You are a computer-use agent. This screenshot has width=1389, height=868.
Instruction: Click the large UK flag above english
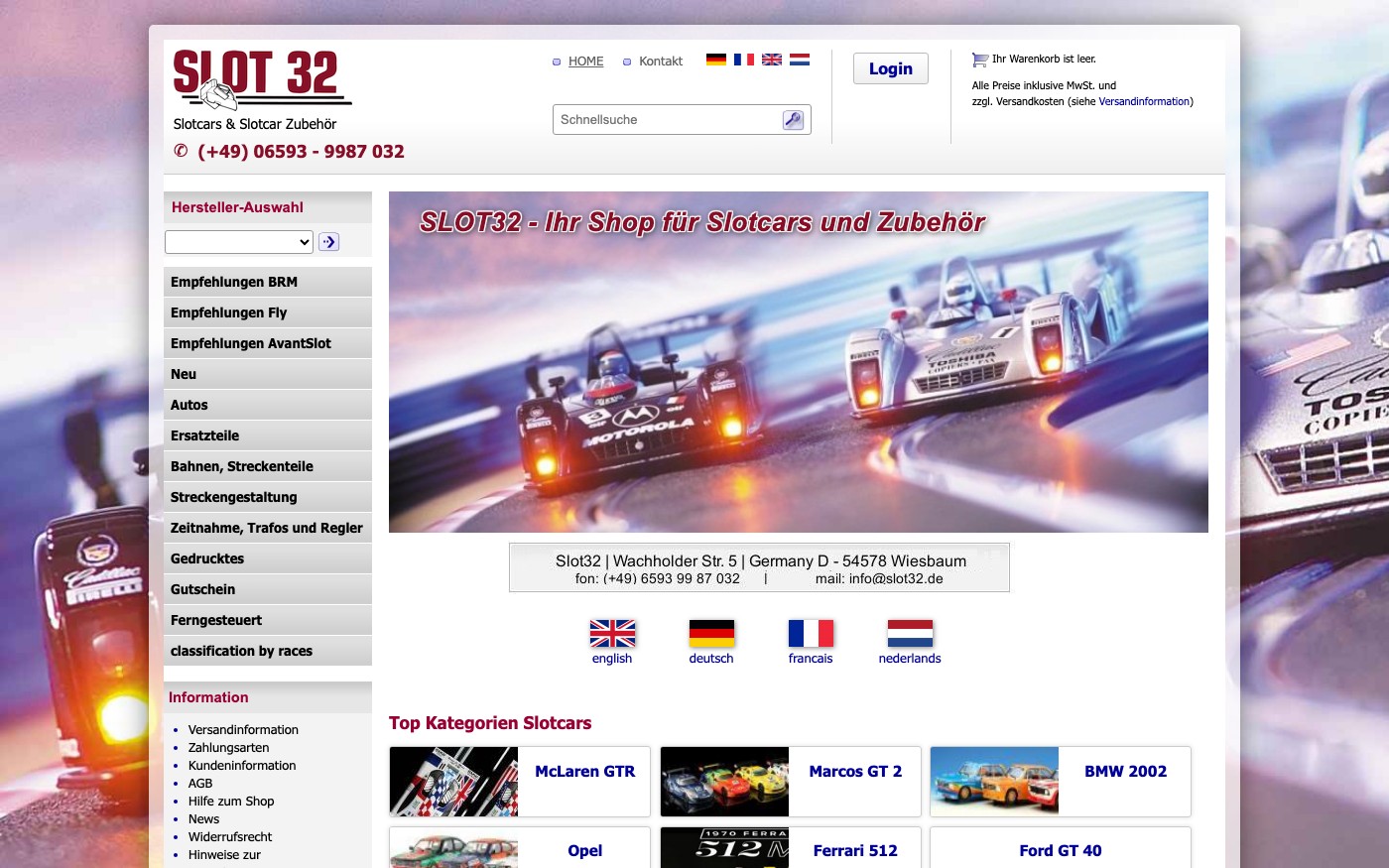point(612,633)
